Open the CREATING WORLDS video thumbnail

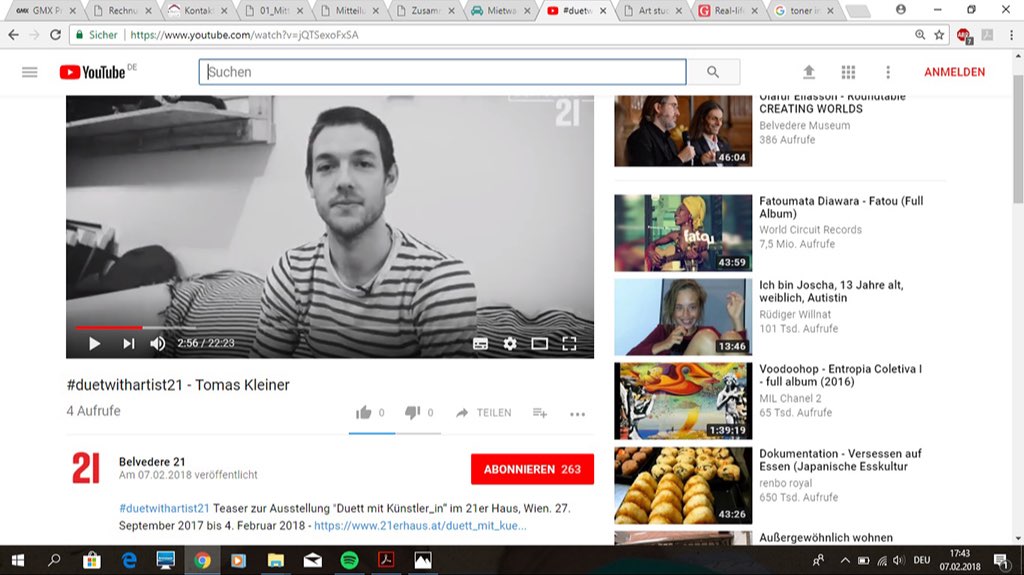(683, 131)
